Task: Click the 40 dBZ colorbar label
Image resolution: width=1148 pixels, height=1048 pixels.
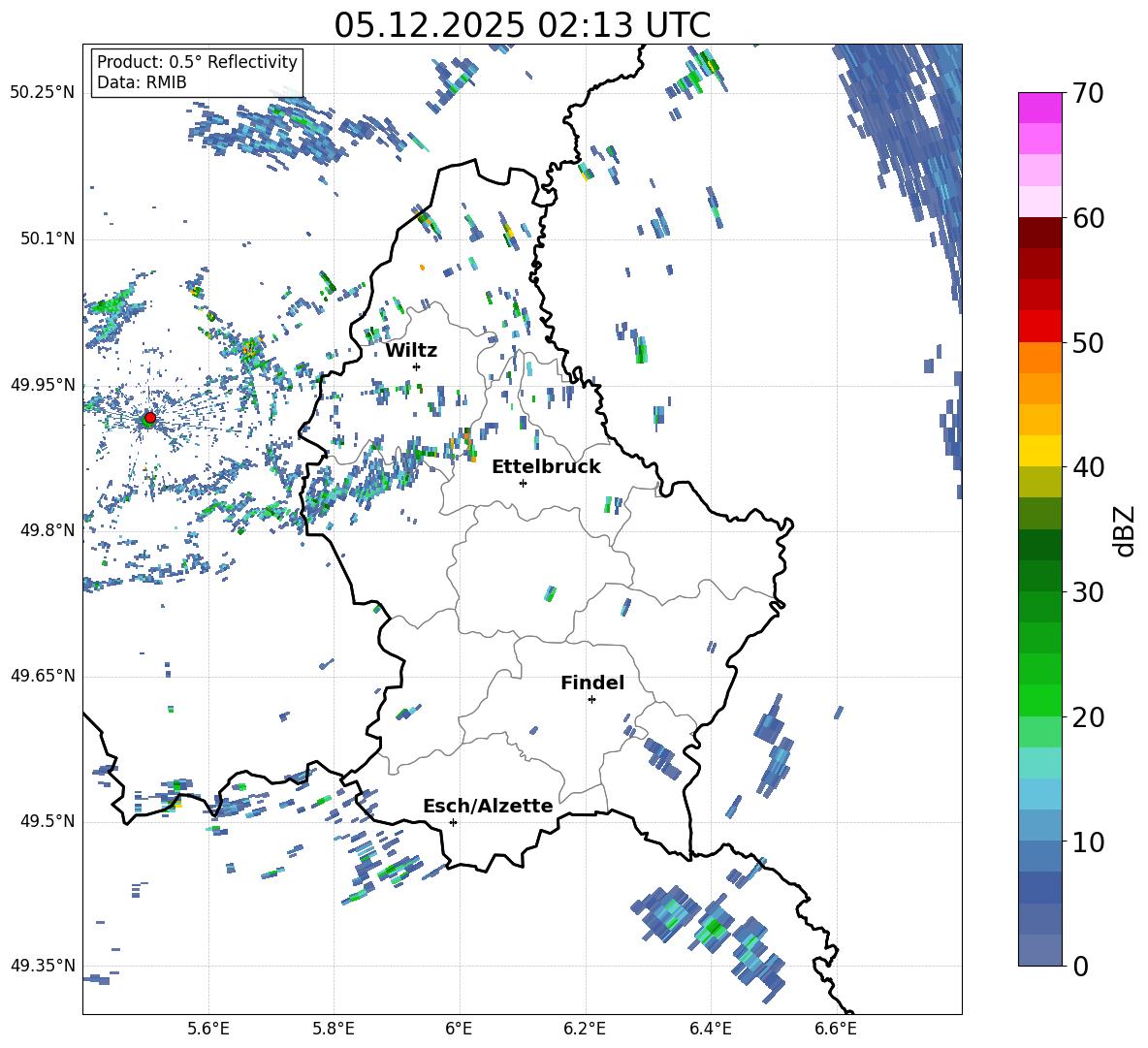Action: pos(1088,467)
